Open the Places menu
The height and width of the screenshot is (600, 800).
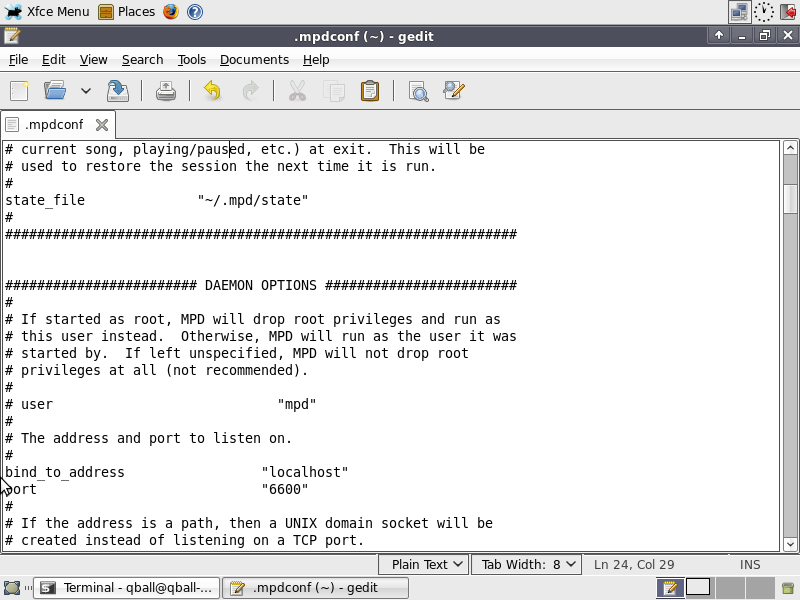click(127, 11)
